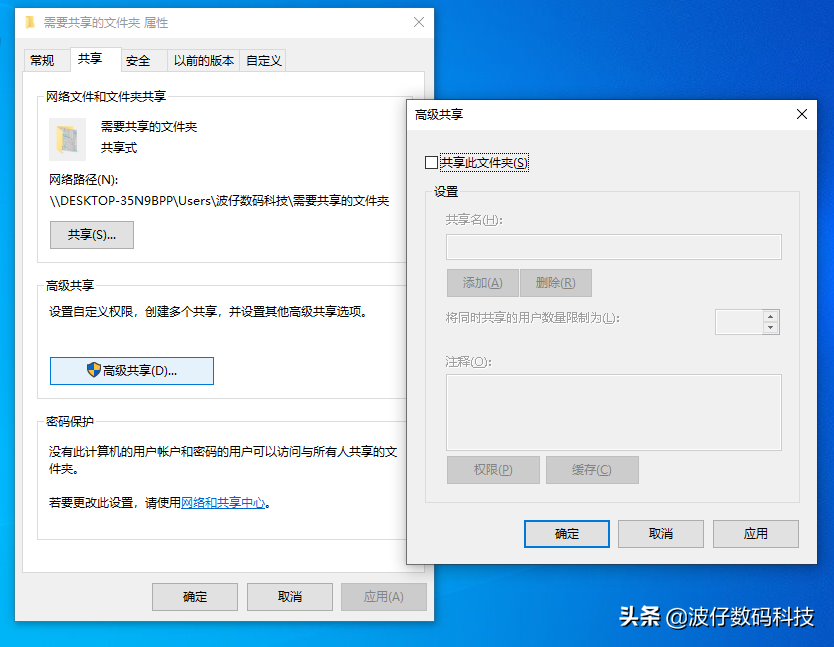Check the 共享此文件夹(S) checkbox
The height and width of the screenshot is (647, 834).
pyautogui.click(x=431, y=163)
